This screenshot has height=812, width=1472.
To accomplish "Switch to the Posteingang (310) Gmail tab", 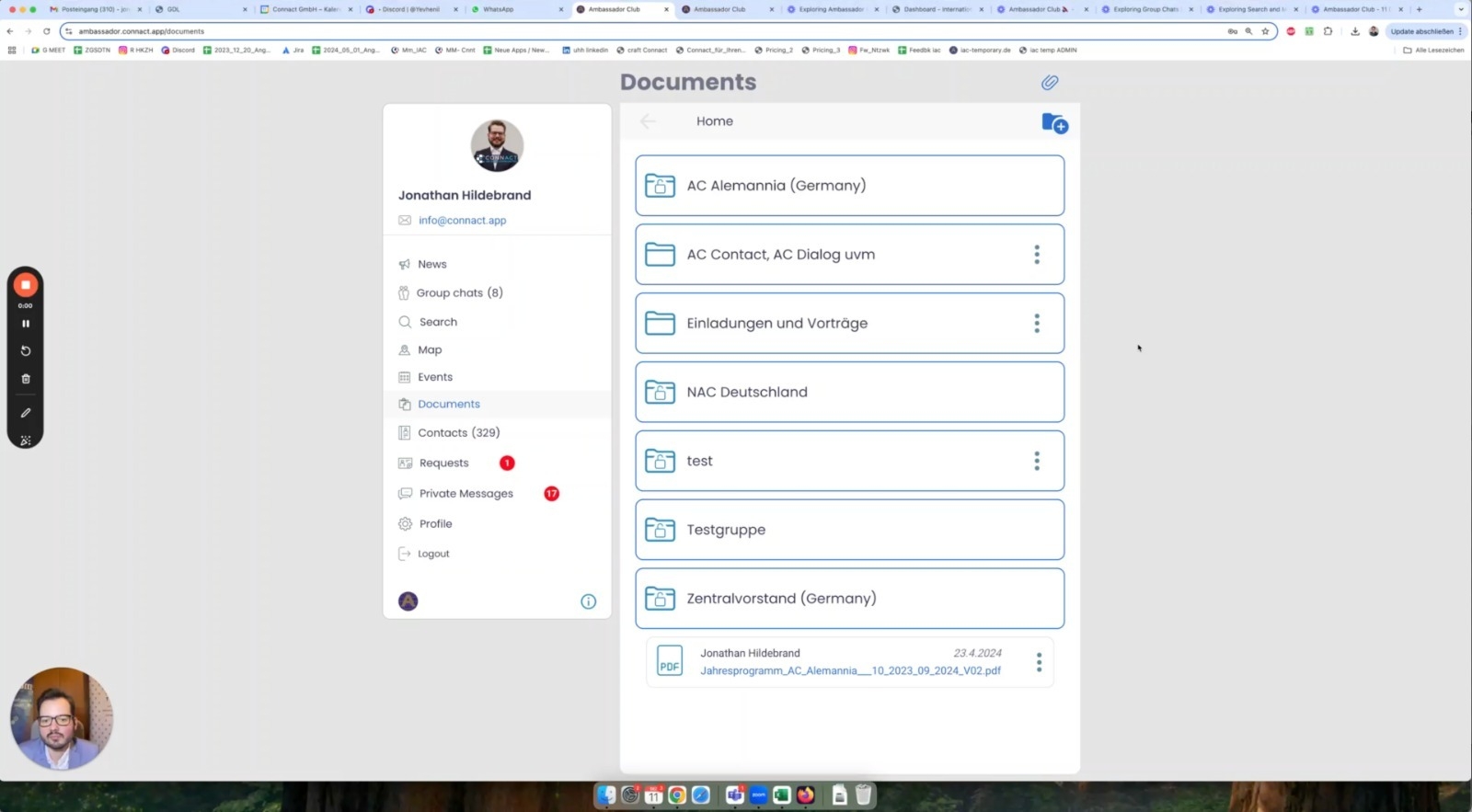I will [96, 9].
